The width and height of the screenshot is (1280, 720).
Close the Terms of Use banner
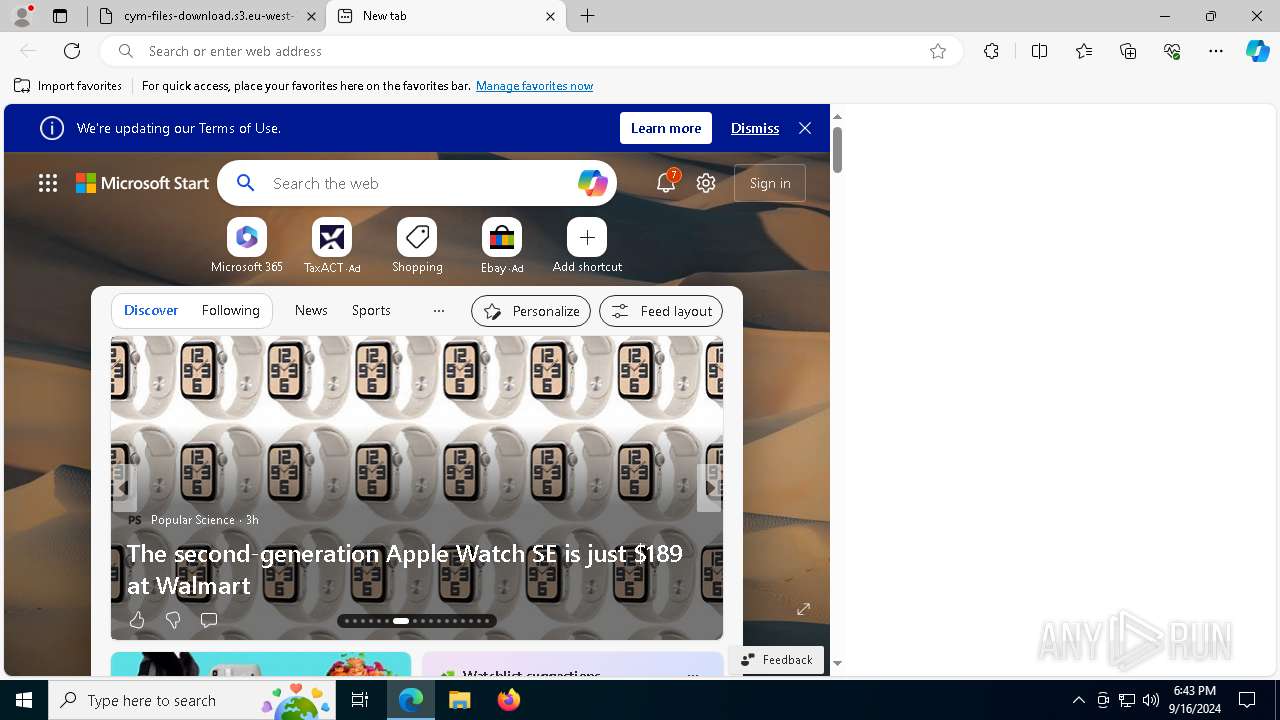pyautogui.click(x=805, y=128)
